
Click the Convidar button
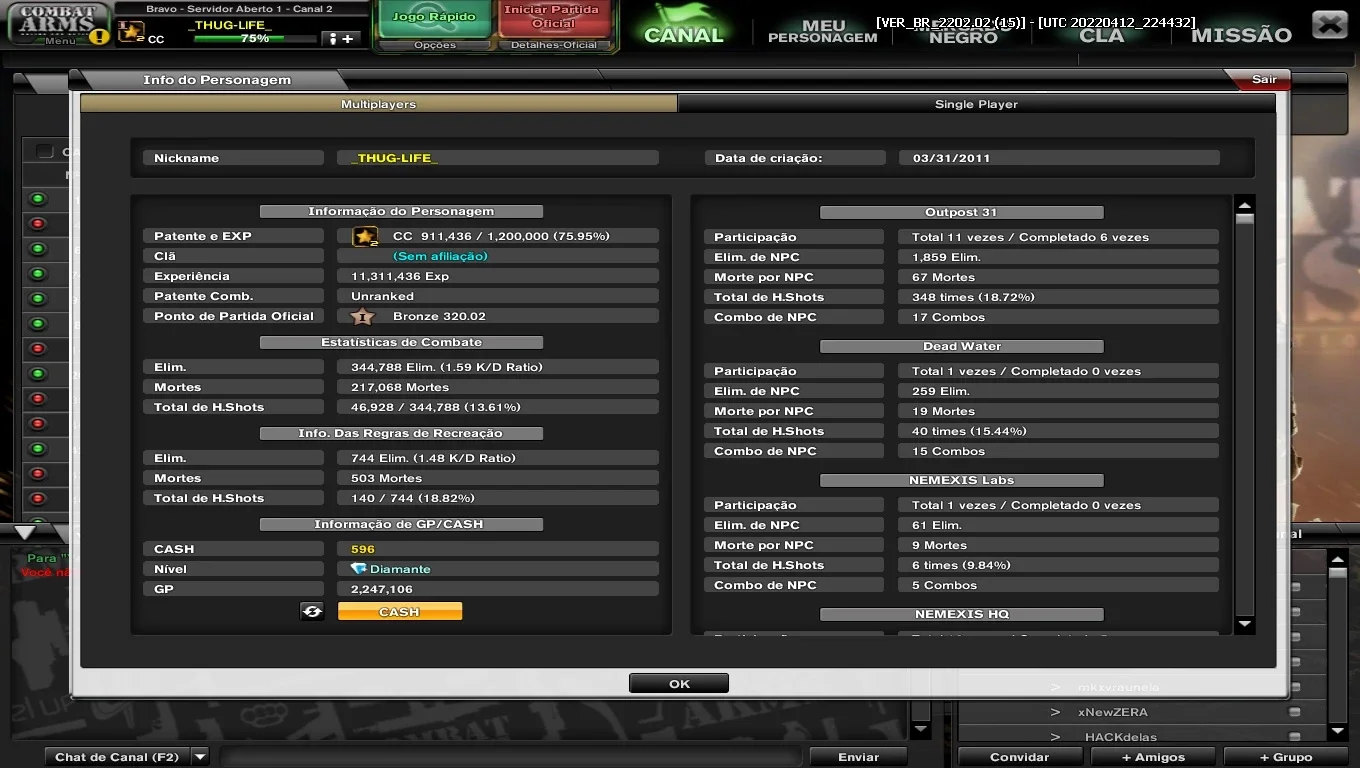point(1019,757)
